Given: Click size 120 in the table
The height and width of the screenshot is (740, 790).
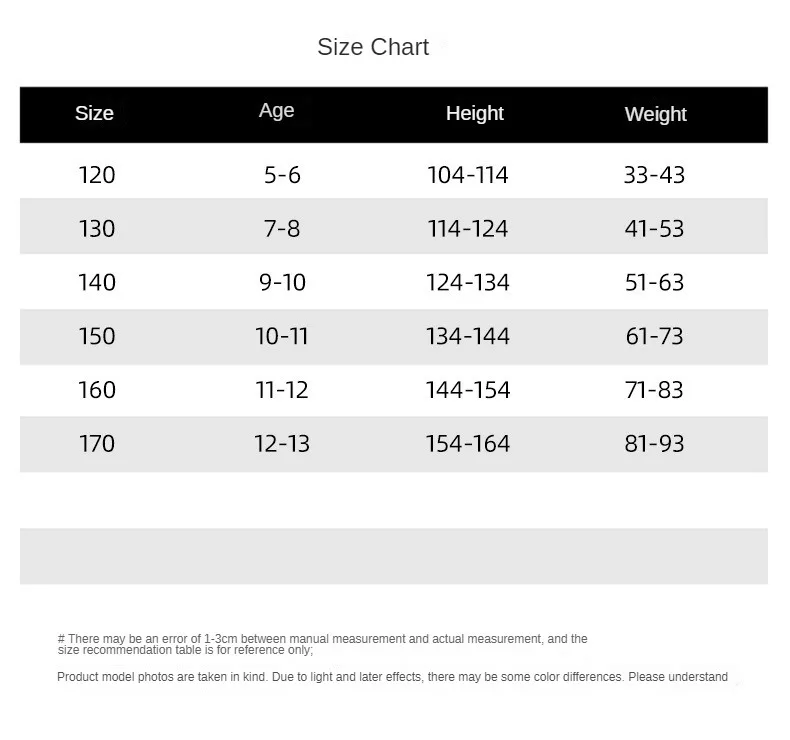Looking at the screenshot, I should point(97,175).
